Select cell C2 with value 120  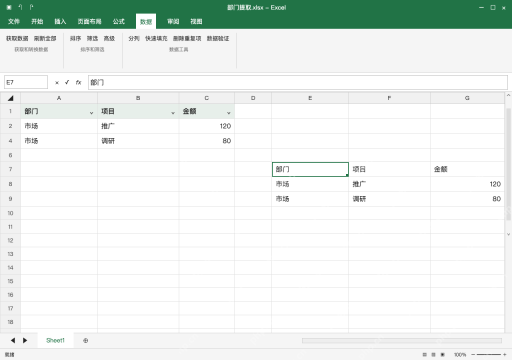(207, 126)
